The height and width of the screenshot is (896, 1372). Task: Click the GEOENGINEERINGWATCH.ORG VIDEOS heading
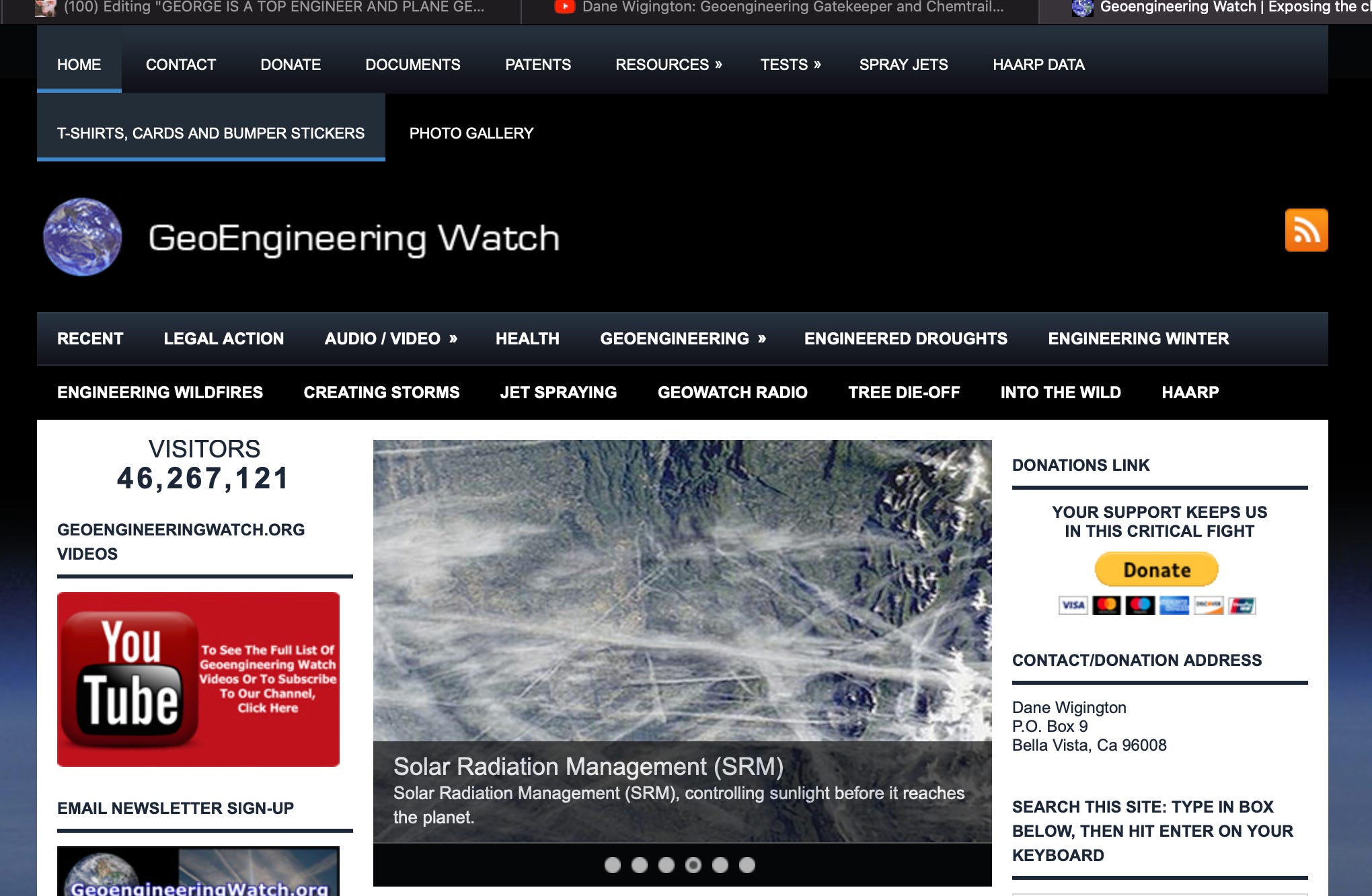181,542
